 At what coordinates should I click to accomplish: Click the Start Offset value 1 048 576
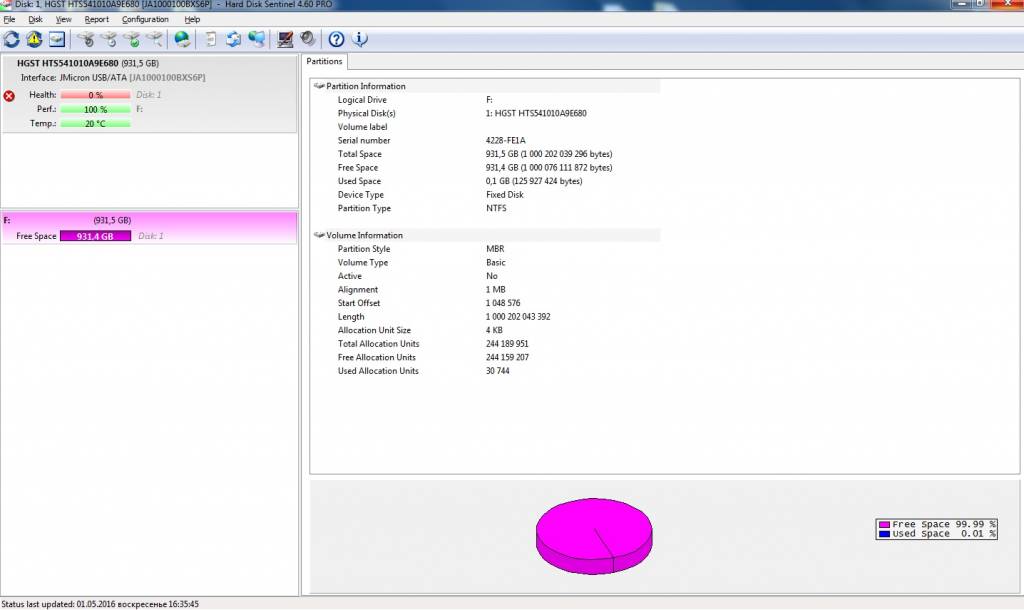tap(503, 303)
